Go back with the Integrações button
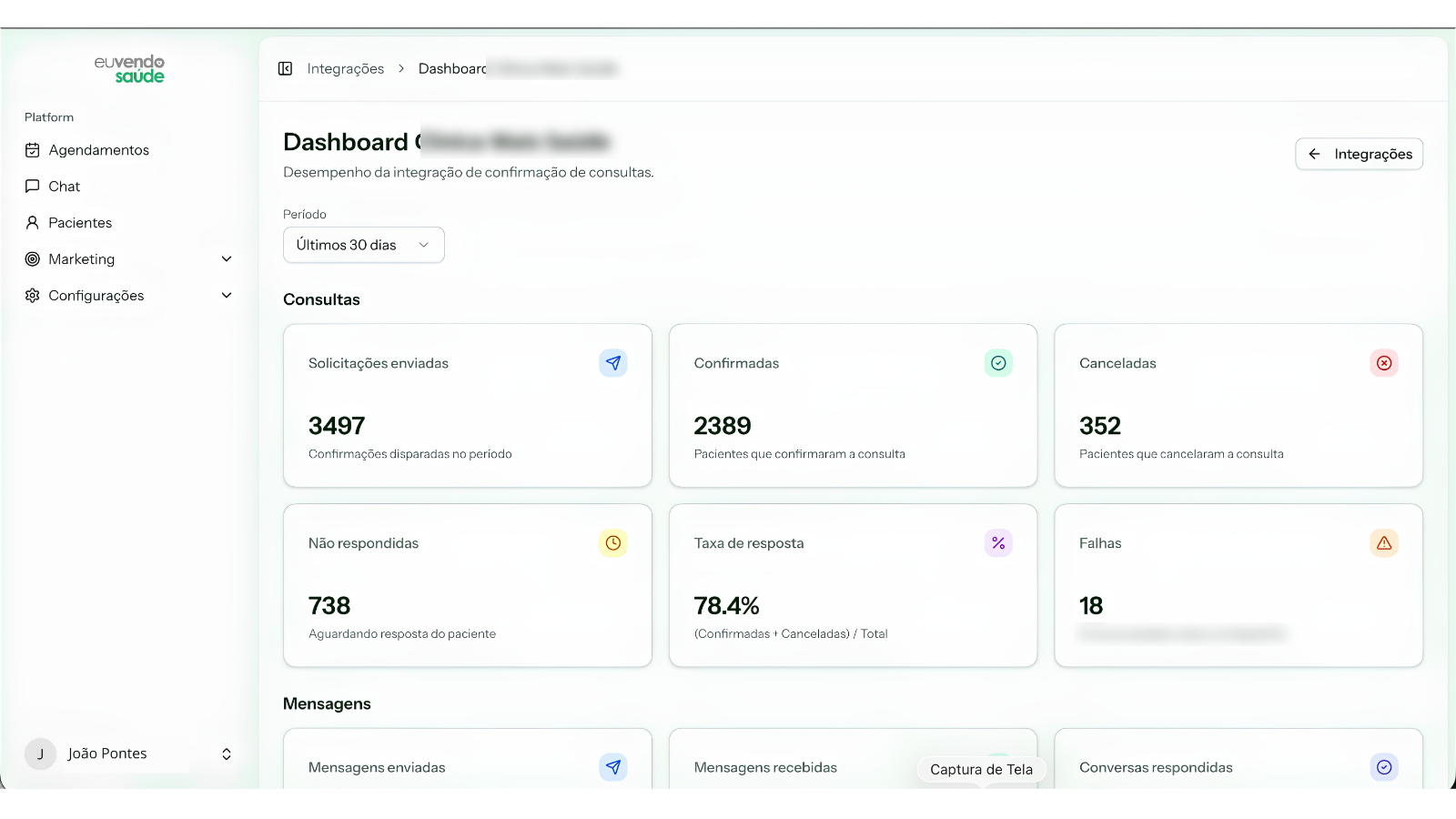The height and width of the screenshot is (819, 1456). (1360, 154)
